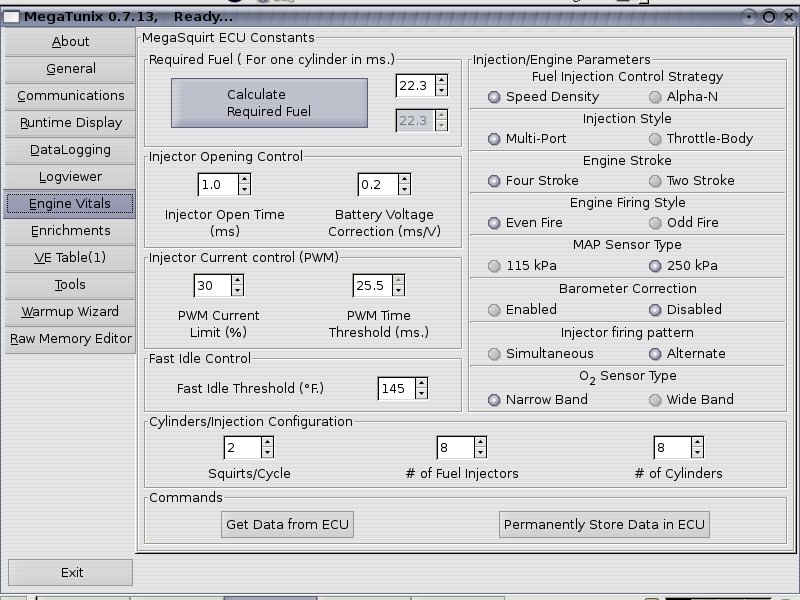Open the Enrichments tab
Screen dimensions: 800x600
tap(70, 231)
